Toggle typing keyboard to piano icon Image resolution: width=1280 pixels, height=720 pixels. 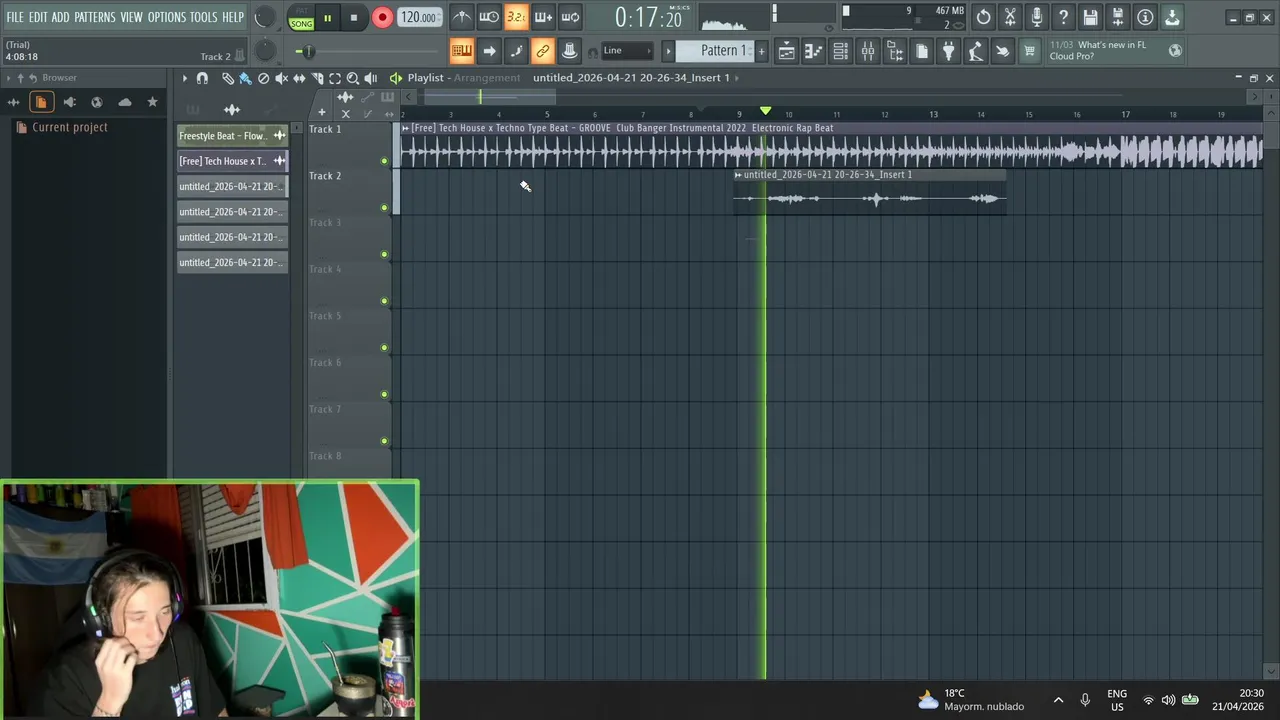461,51
